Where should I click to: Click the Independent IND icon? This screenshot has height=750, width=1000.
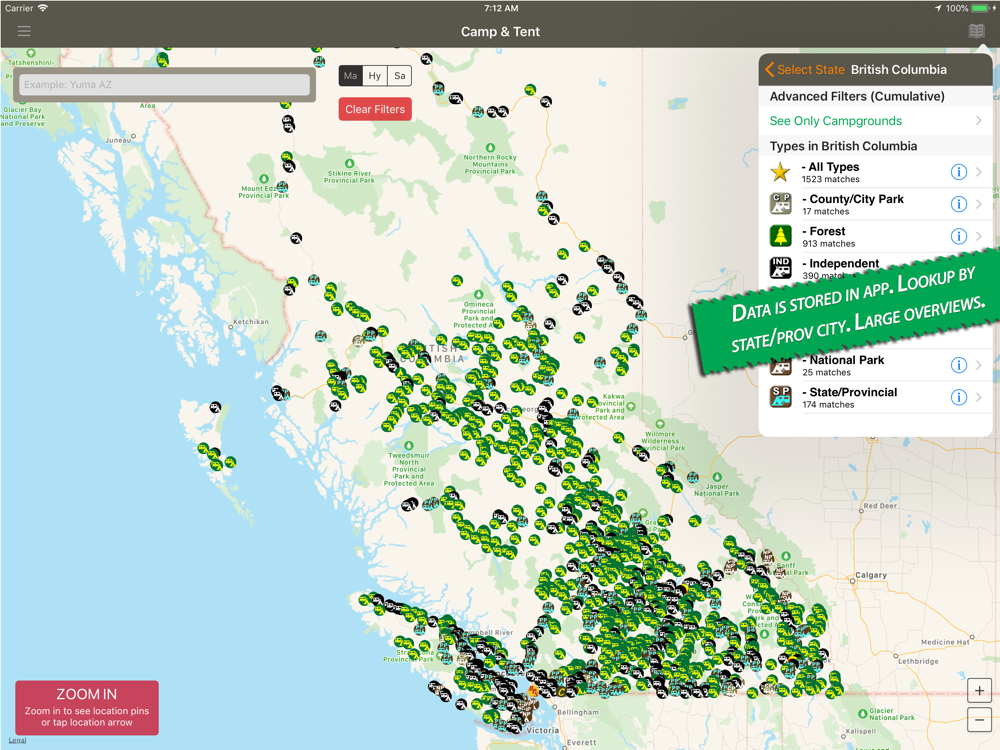(781, 268)
